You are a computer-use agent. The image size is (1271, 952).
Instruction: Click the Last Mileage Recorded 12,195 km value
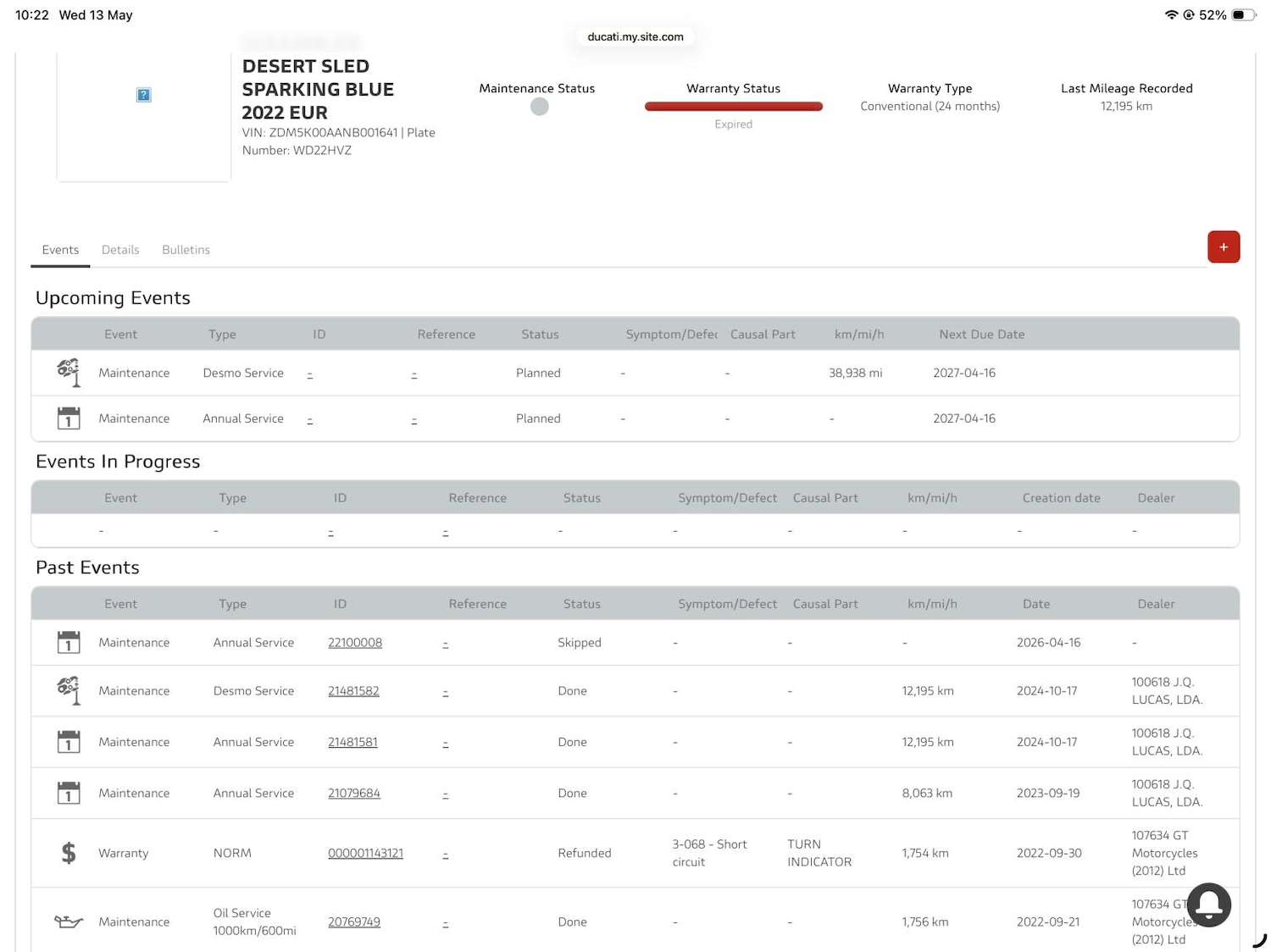pos(1126,106)
